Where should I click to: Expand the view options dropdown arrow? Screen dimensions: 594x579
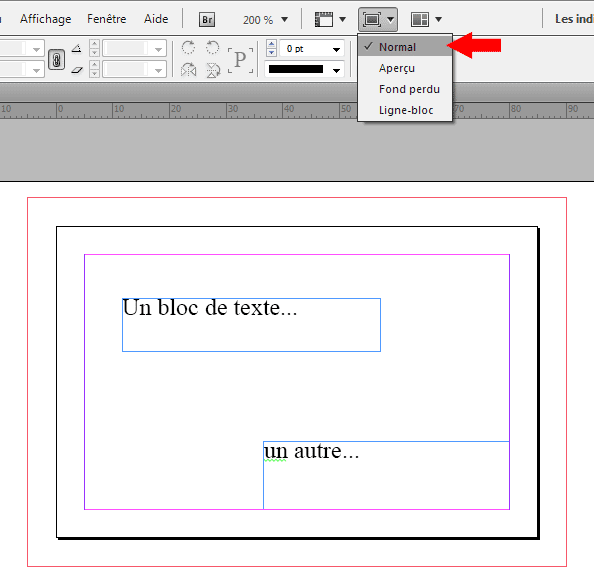click(x=342, y=19)
